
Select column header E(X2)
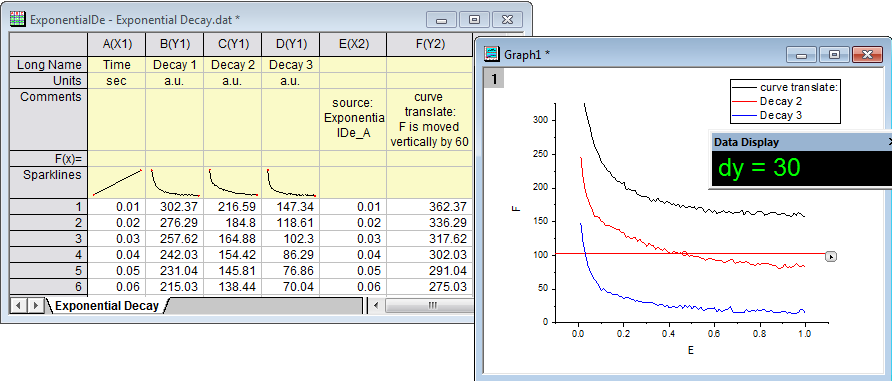pos(353,44)
